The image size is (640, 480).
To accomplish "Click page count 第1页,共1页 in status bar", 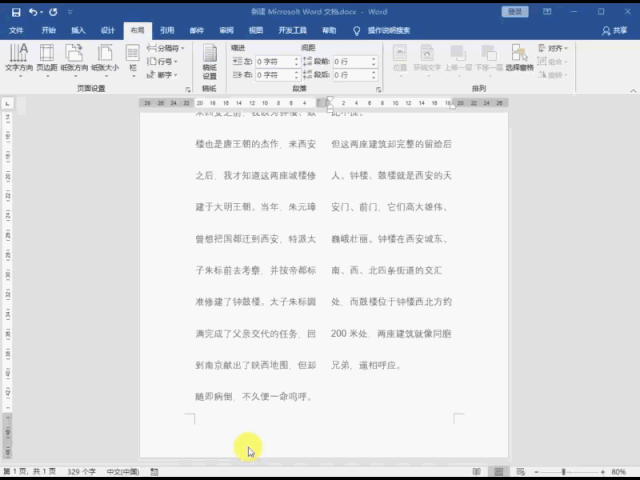I will point(30,472).
